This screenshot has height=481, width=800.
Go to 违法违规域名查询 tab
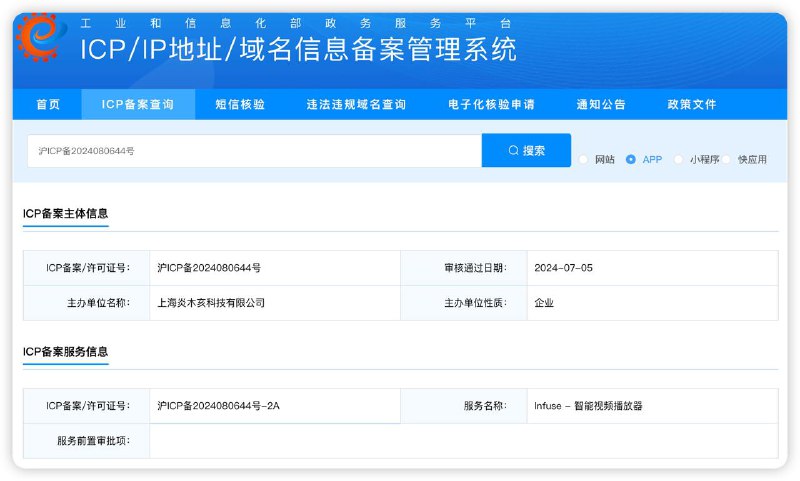(x=356, y=105)
